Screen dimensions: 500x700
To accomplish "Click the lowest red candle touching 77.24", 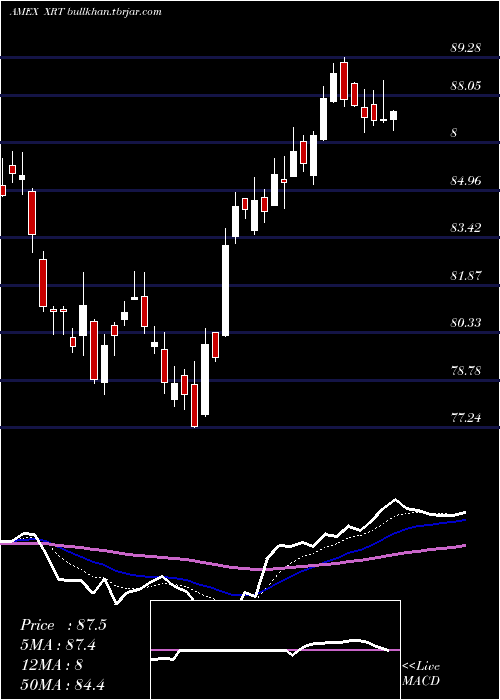I will tap(195, 405).
